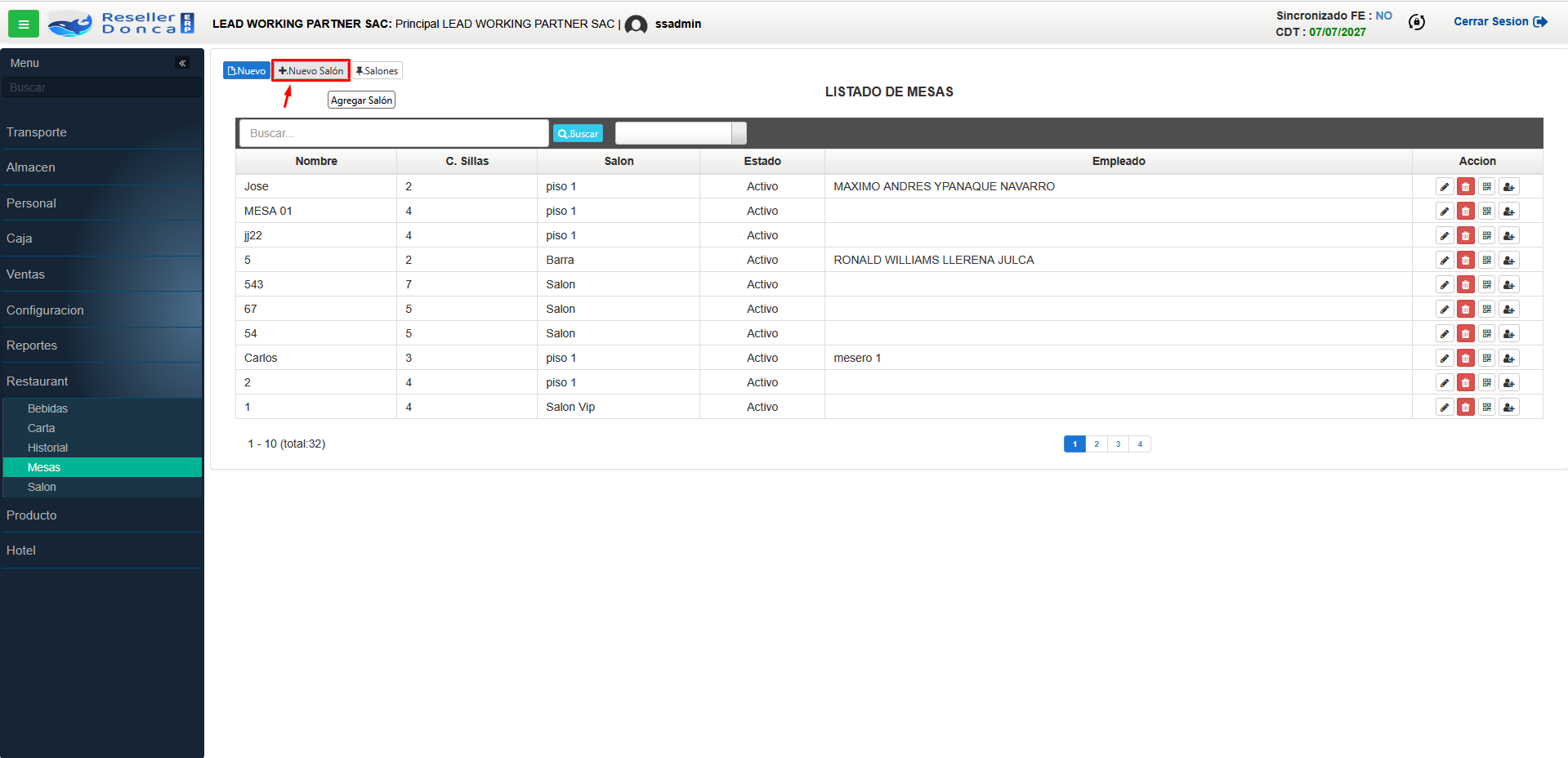Assign employee to table MESA 01
The width and height of the screenshot is (1568, 758).
click(x=1509, y=212)
